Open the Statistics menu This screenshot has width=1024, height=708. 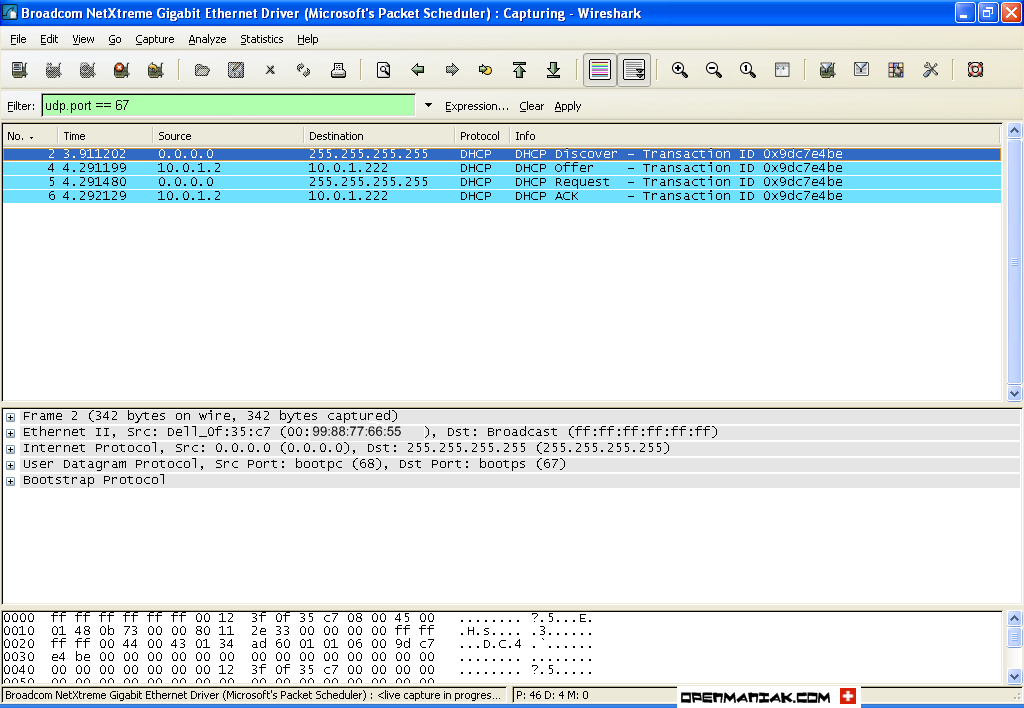pos(262,39)
